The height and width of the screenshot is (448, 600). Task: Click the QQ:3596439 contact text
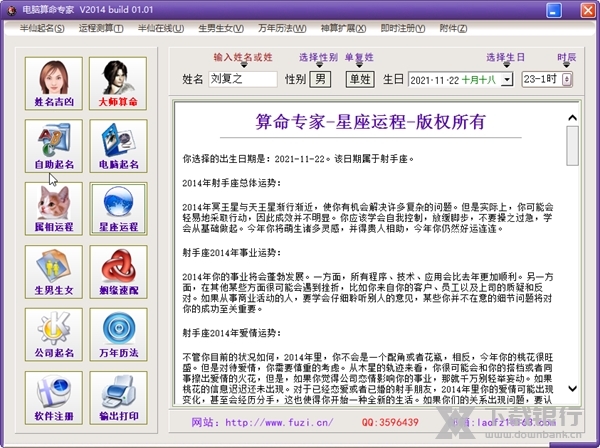(390, 422)
